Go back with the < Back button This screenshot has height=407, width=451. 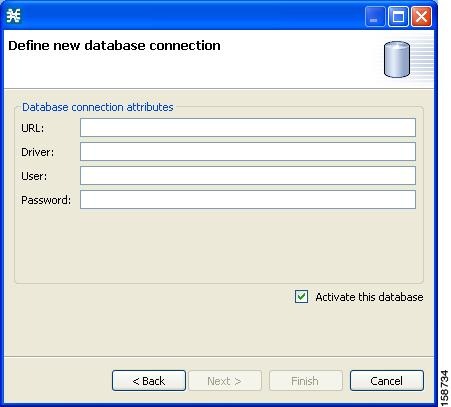tap(149, 381)
